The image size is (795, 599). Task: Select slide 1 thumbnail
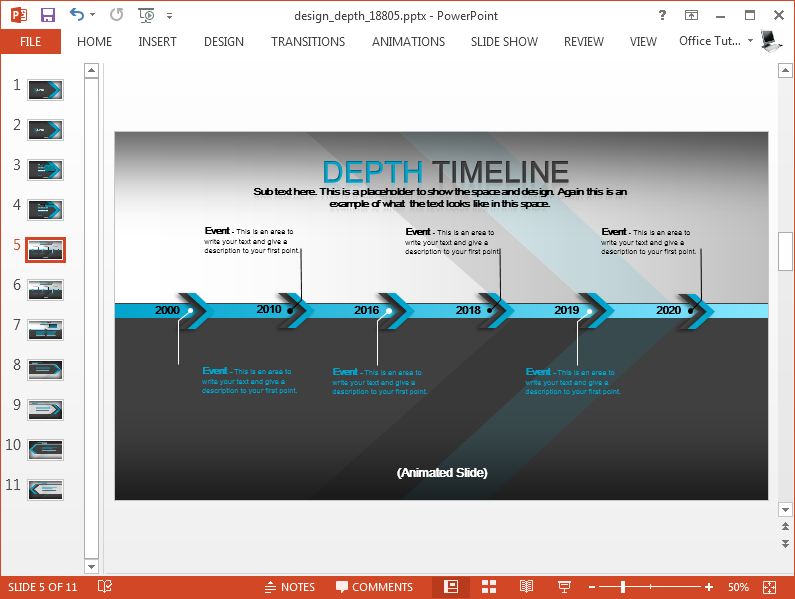[45, 90]
